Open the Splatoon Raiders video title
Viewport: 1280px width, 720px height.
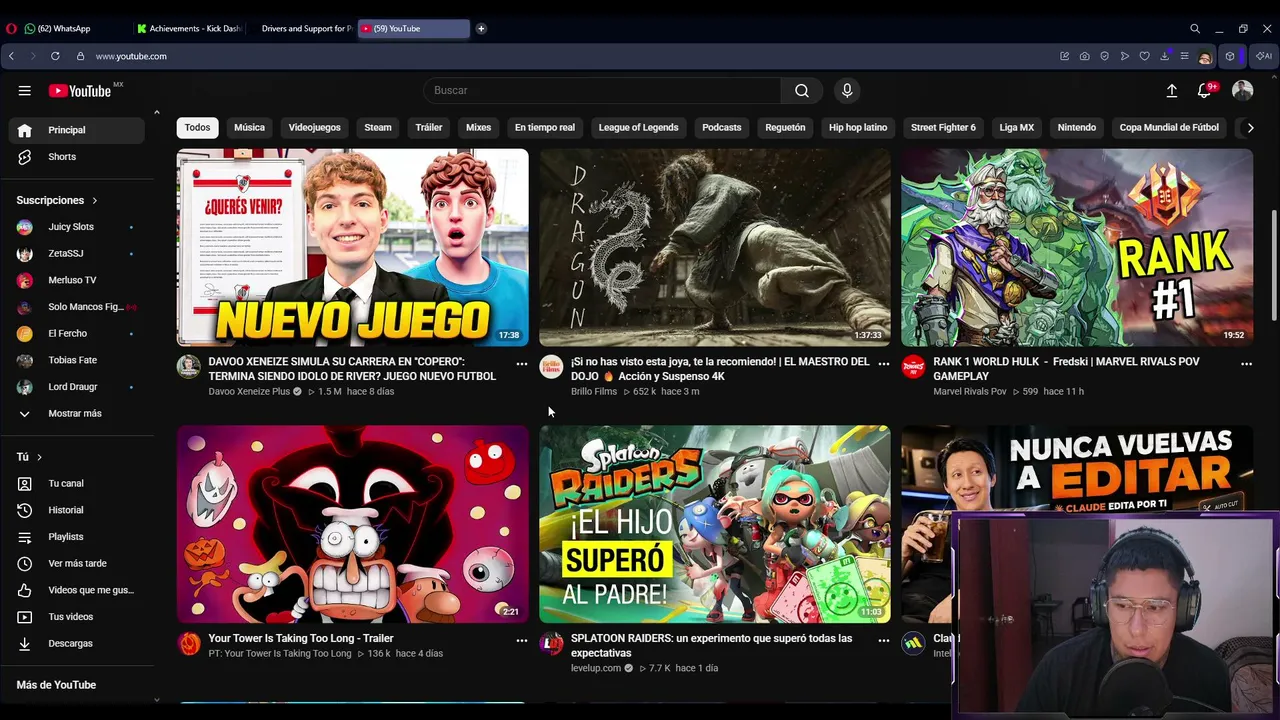(x=711, y=646)
